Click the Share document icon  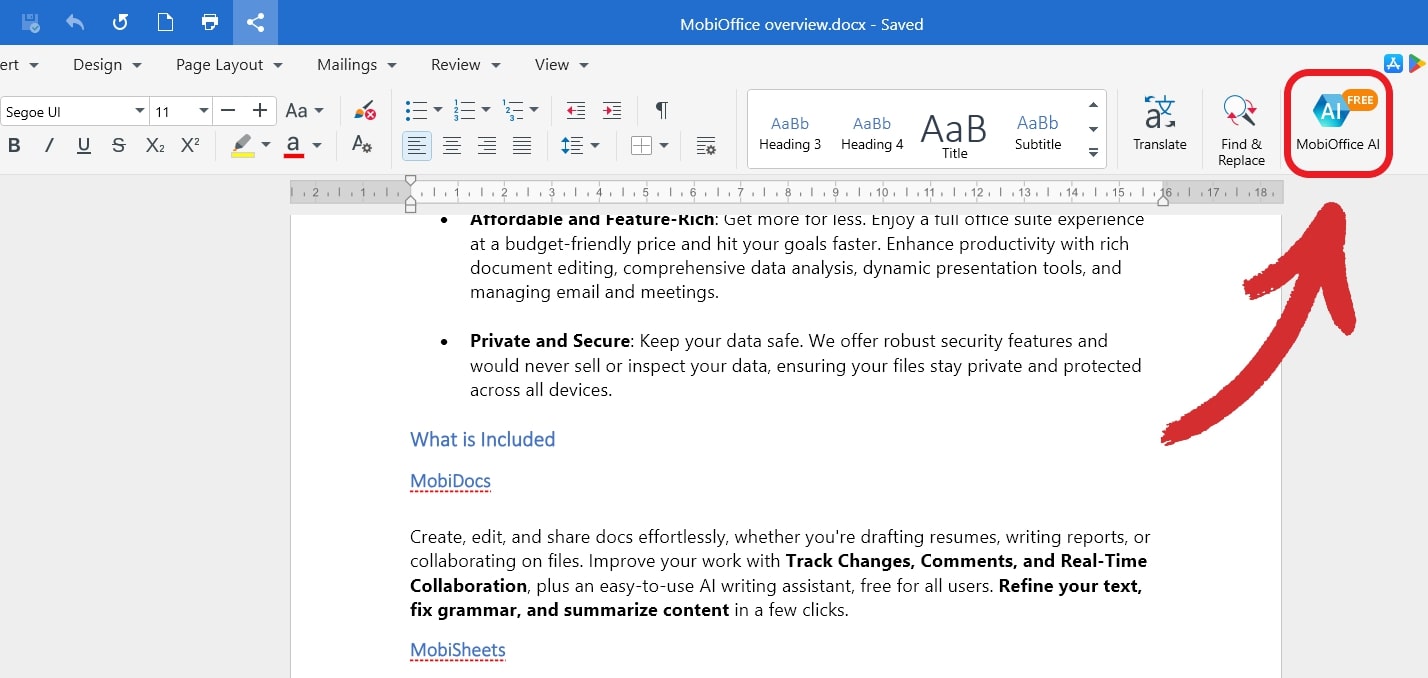[256, 21]
